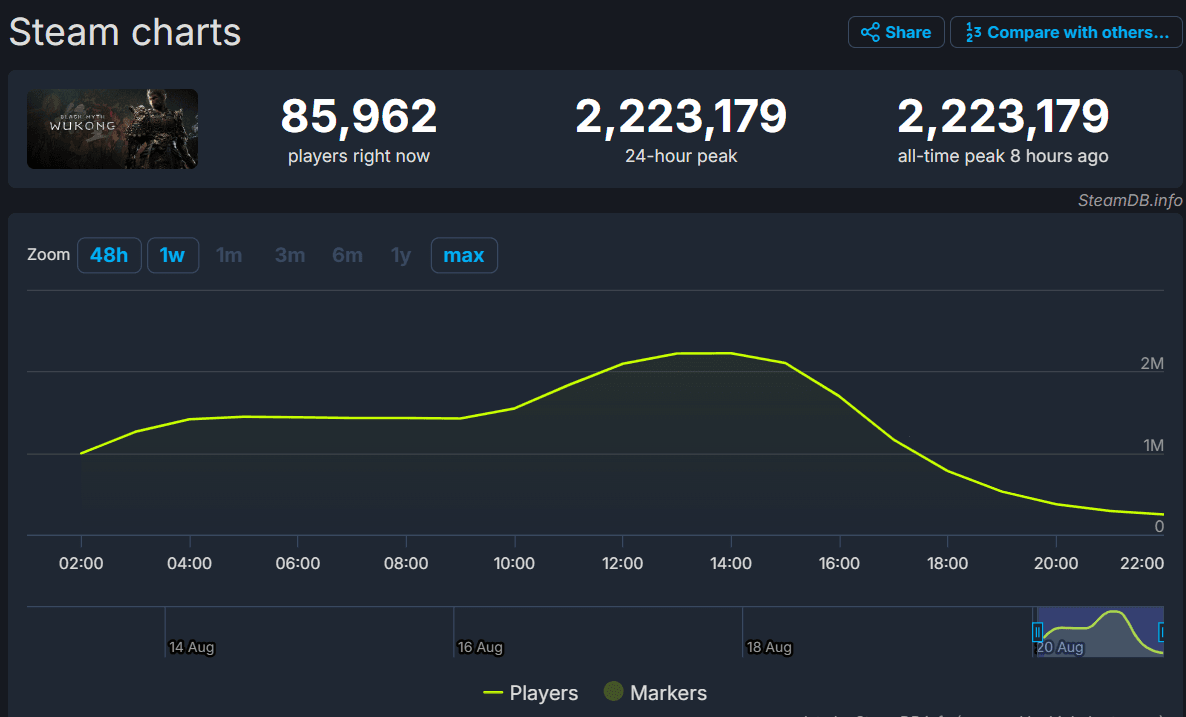Click the Steam charts heading
The image size is (1186, 717).
point(125,33)
